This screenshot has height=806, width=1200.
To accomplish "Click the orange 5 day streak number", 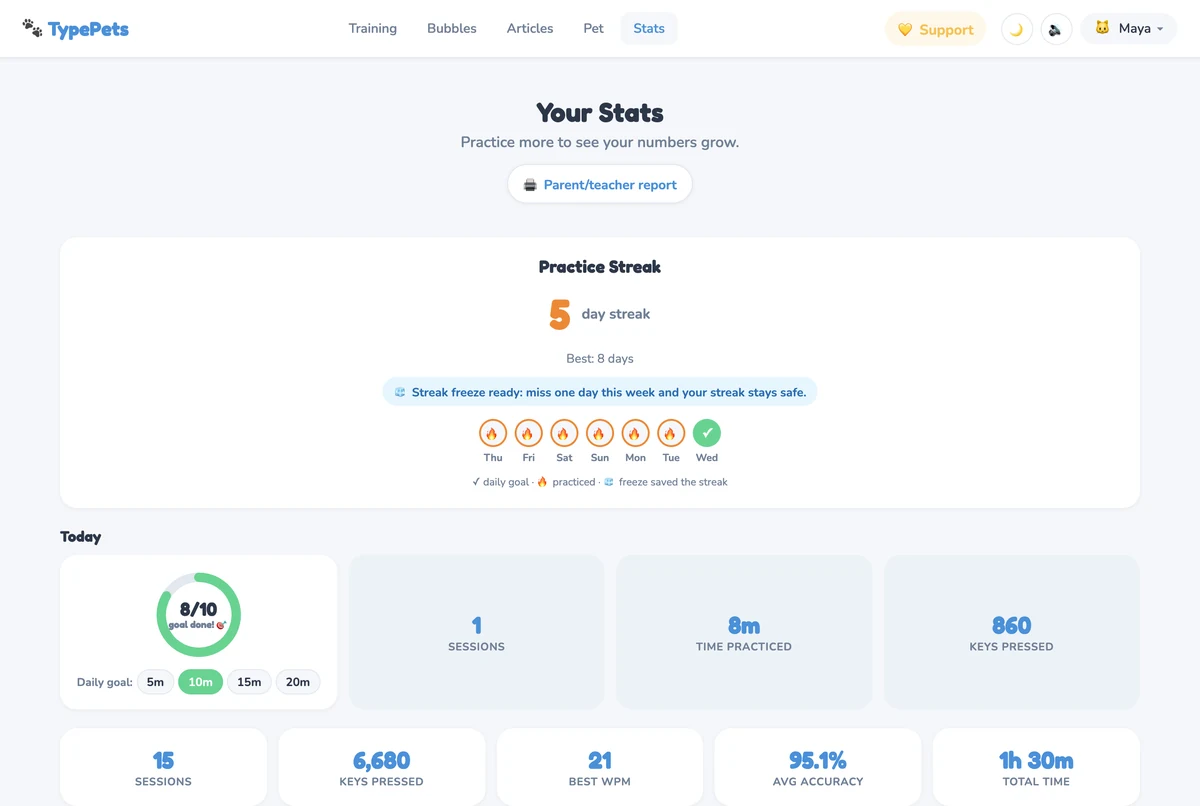I will [x=559, y=314].
